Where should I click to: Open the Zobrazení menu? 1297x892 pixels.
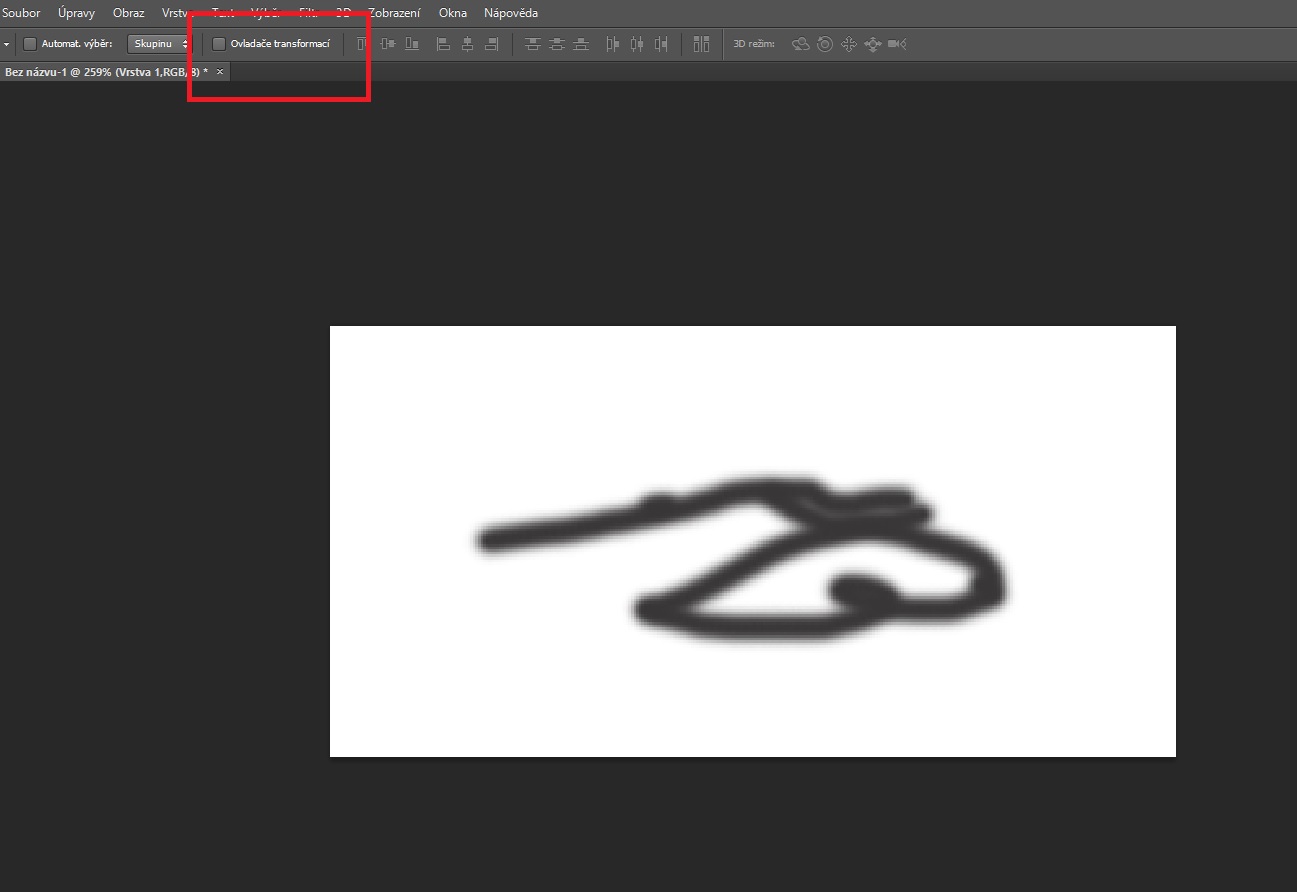(394, 13)
